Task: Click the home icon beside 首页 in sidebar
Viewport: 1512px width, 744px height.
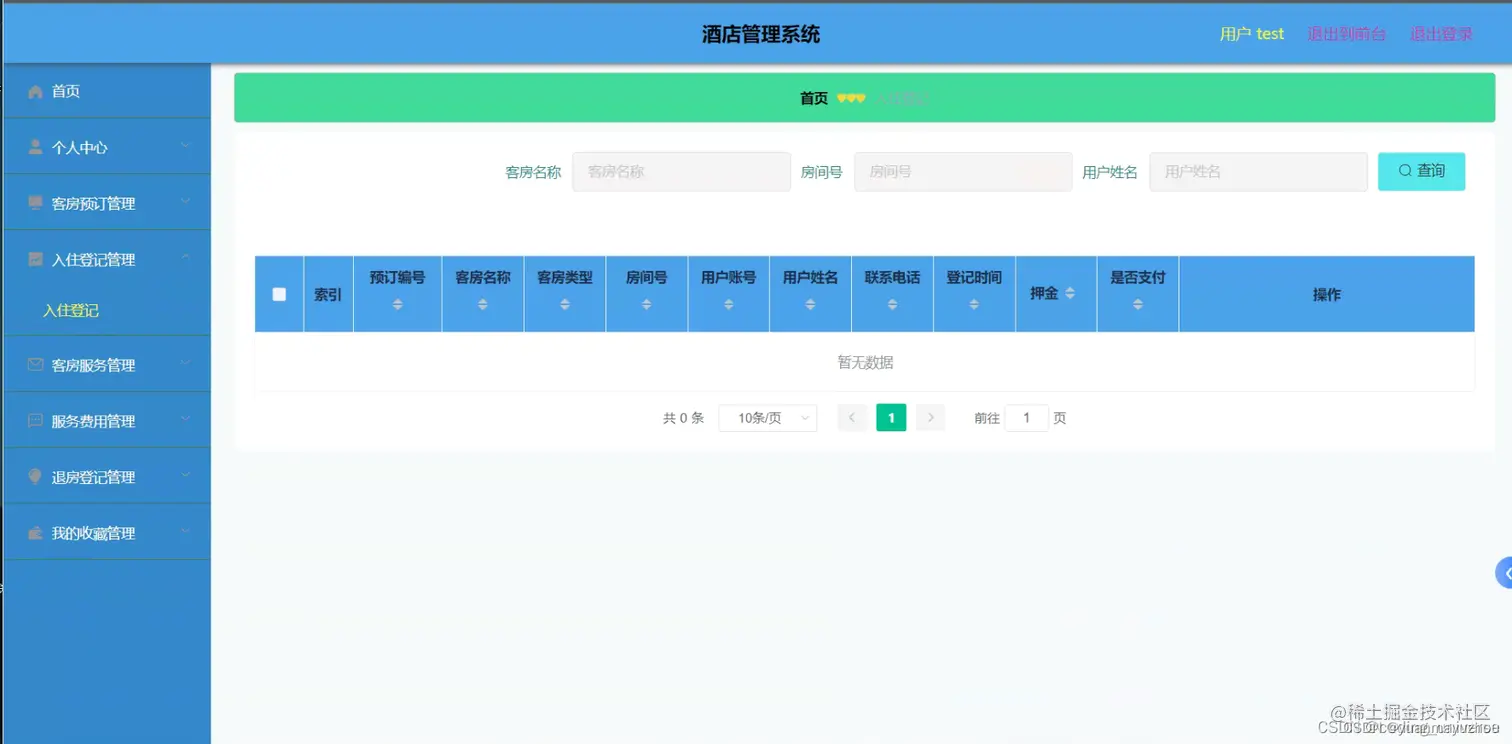Action: click(36, 92)
